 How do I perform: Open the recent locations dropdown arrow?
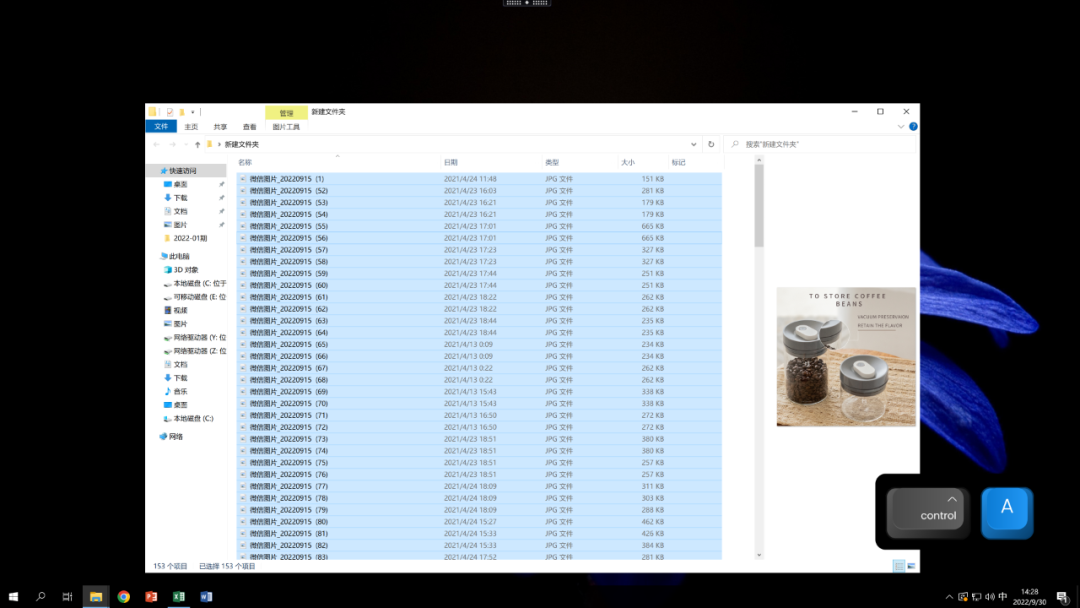pyautogui.click(x=185, y=144)
